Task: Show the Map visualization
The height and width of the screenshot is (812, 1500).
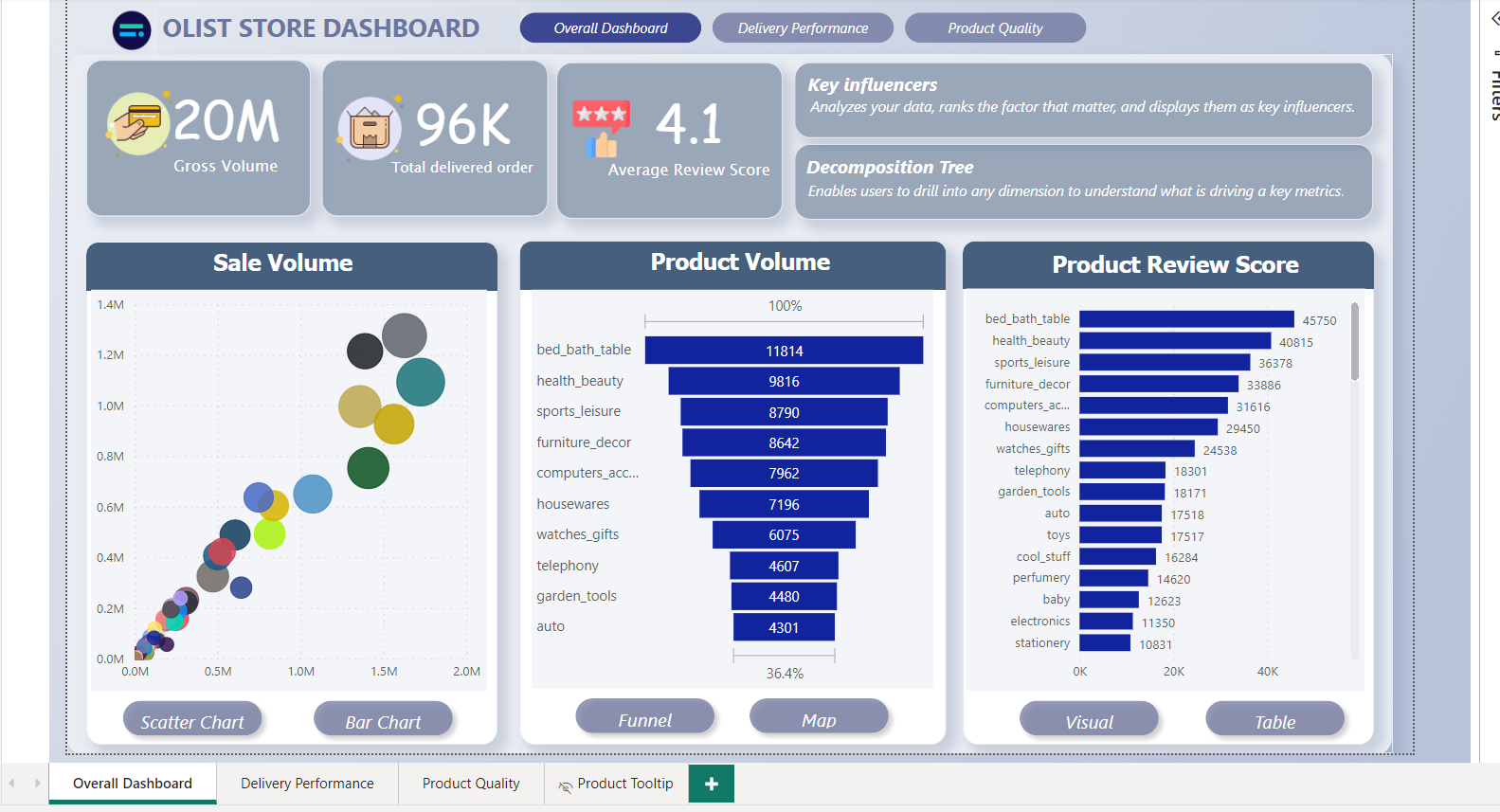Action: click(819, 718)
